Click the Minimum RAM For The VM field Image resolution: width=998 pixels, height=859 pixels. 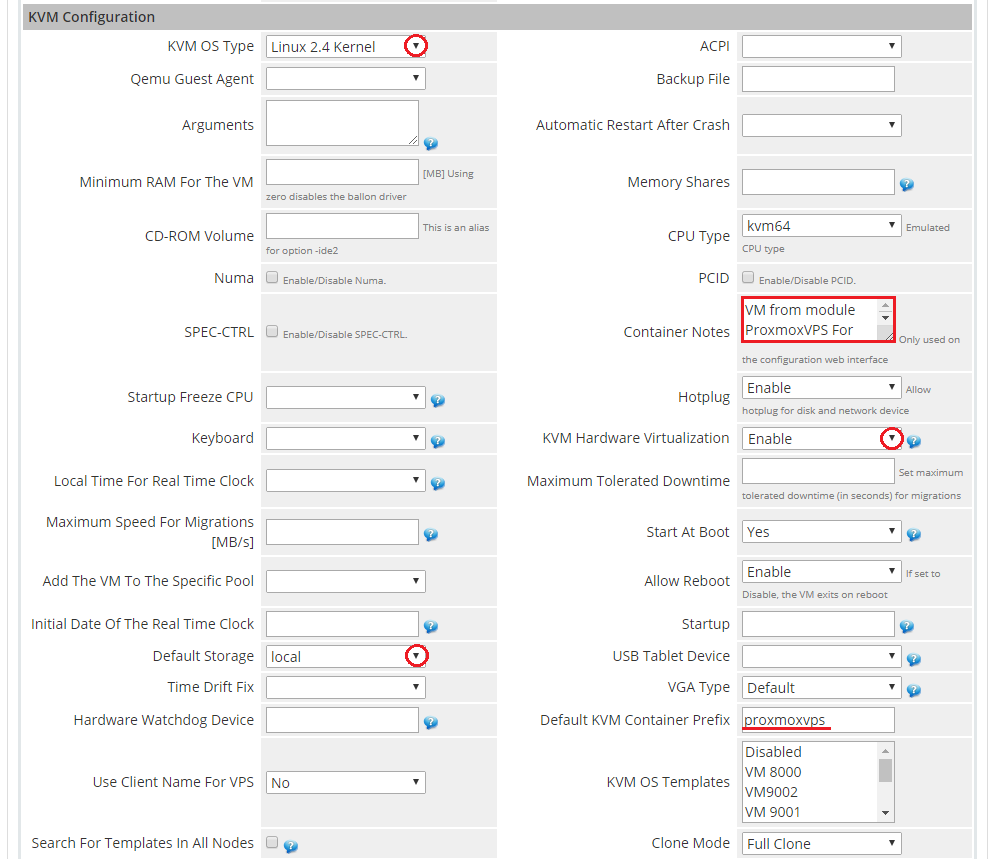342,172
